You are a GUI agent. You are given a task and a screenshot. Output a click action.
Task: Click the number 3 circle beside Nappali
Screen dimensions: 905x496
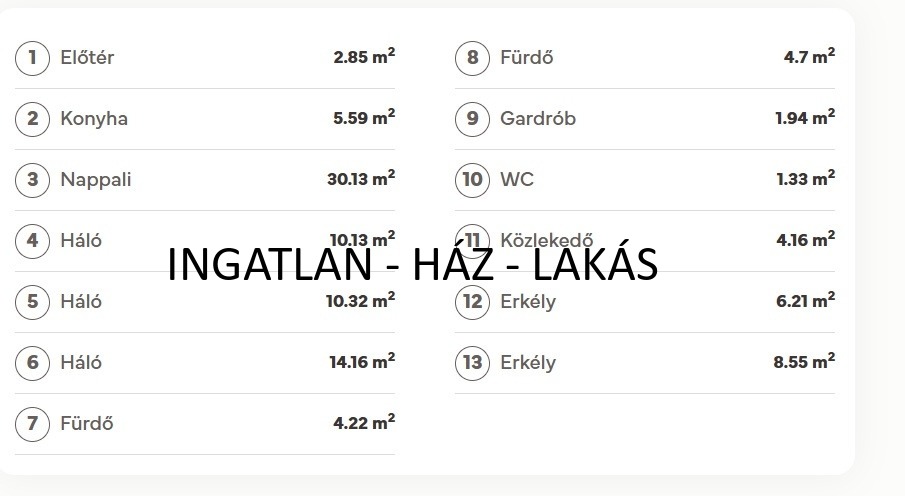[x=32, y=179]
